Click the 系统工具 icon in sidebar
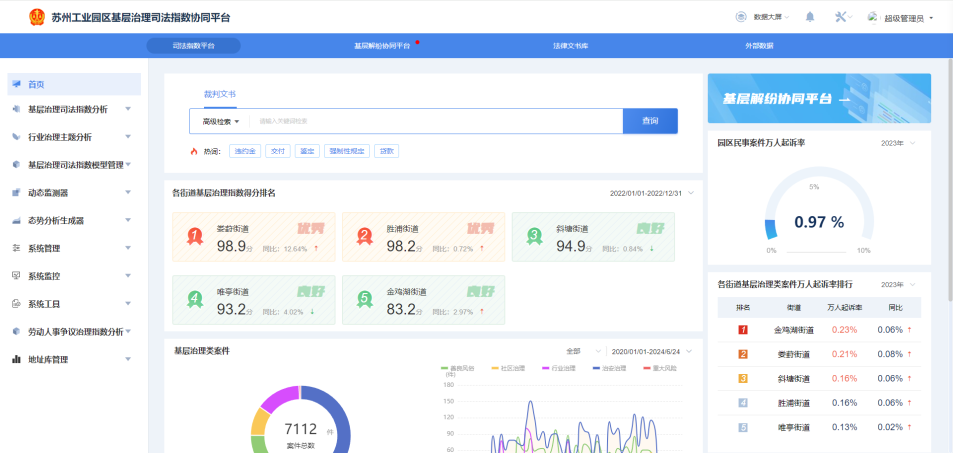This screenshot has width=953, height=453. (x=17, y=303)
